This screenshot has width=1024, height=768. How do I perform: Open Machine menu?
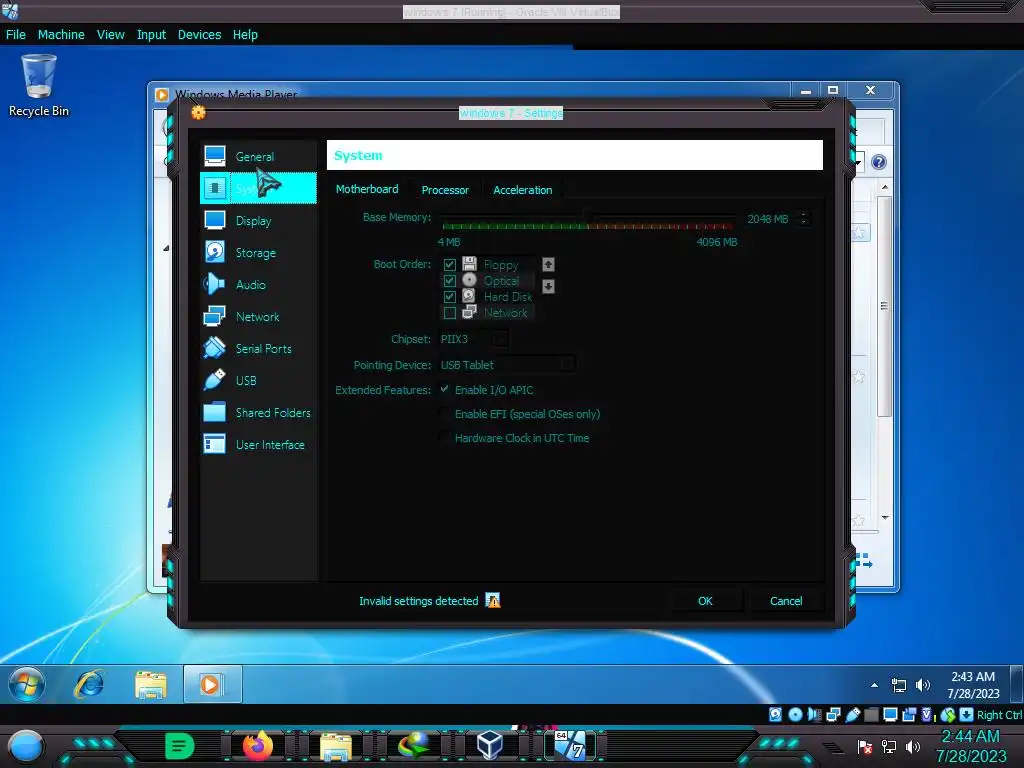[x=61, y=35]
